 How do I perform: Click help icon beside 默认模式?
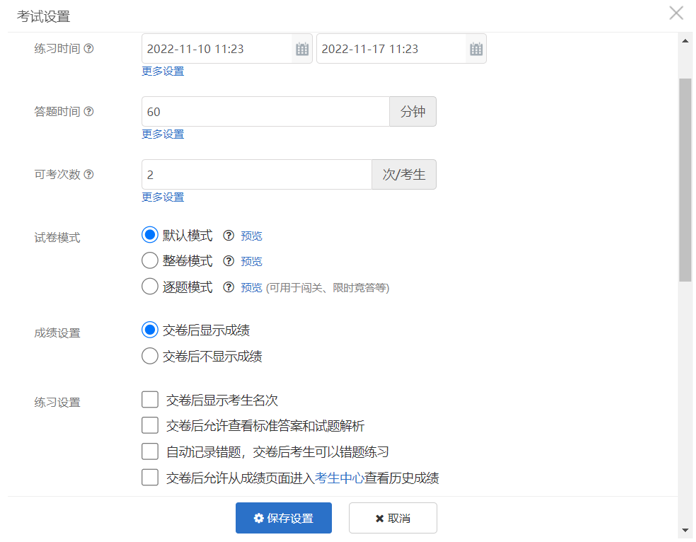pyautogui.click(x=228, y=236)
